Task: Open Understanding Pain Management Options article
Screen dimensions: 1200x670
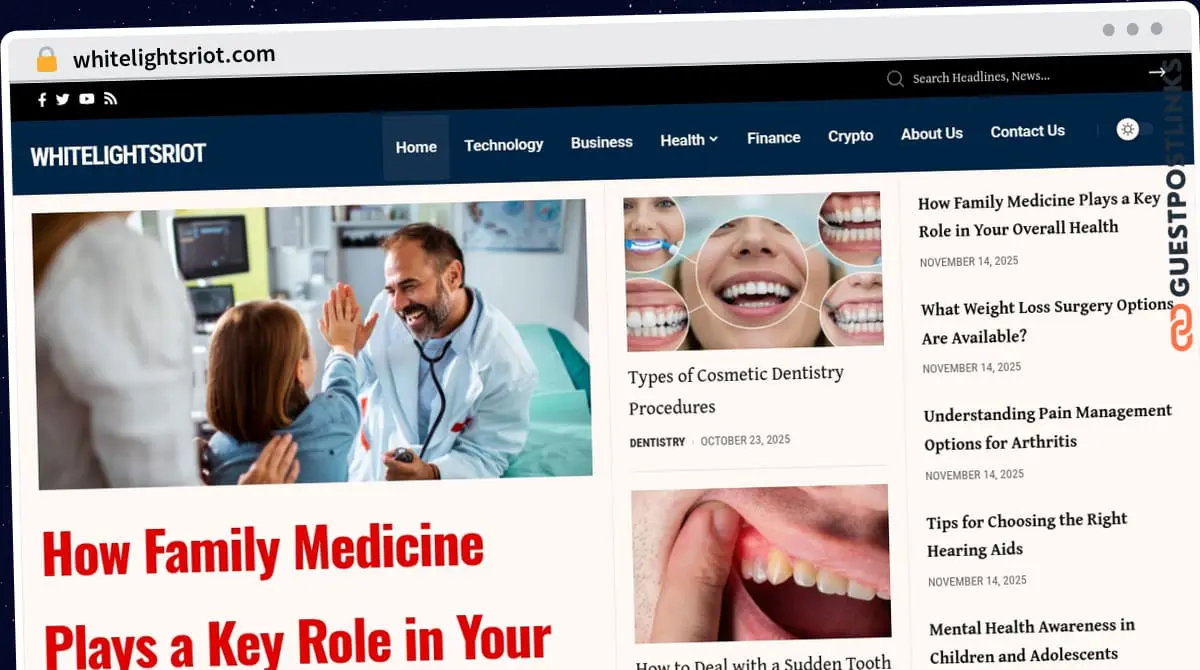Action: pos(1048,428)
